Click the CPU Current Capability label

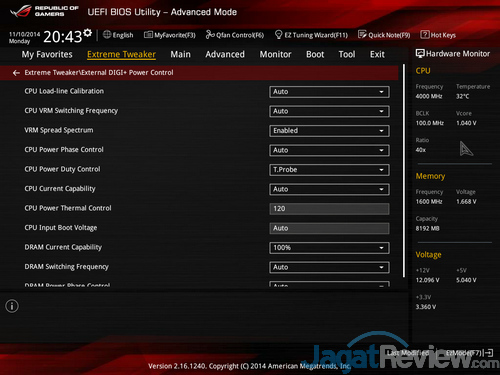60,189
